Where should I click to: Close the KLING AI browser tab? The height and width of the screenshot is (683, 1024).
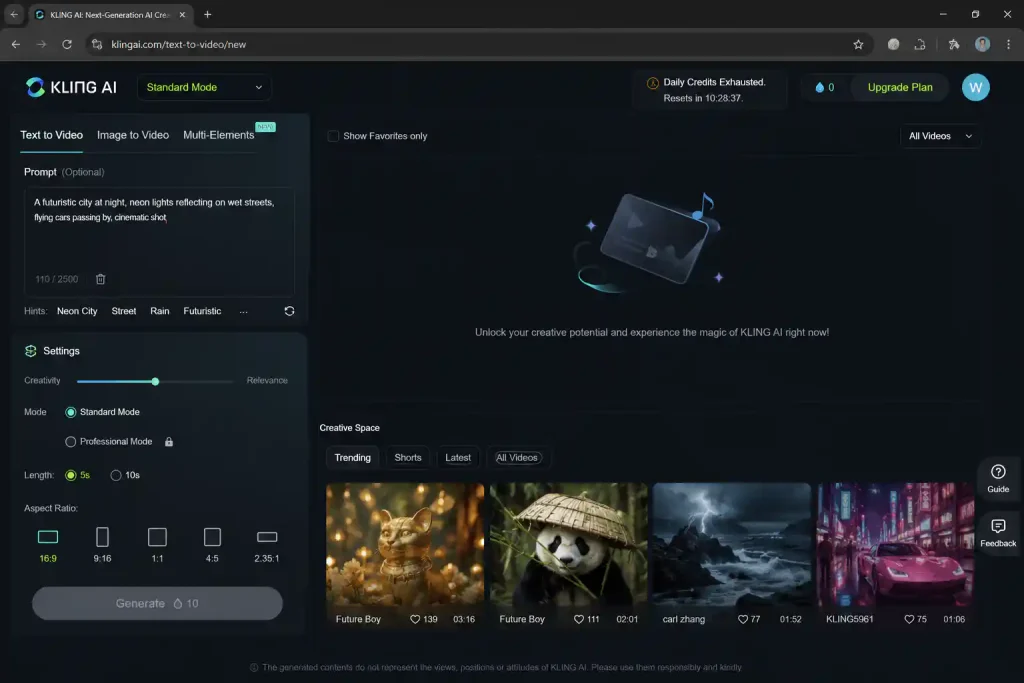[x=182, y=14]
